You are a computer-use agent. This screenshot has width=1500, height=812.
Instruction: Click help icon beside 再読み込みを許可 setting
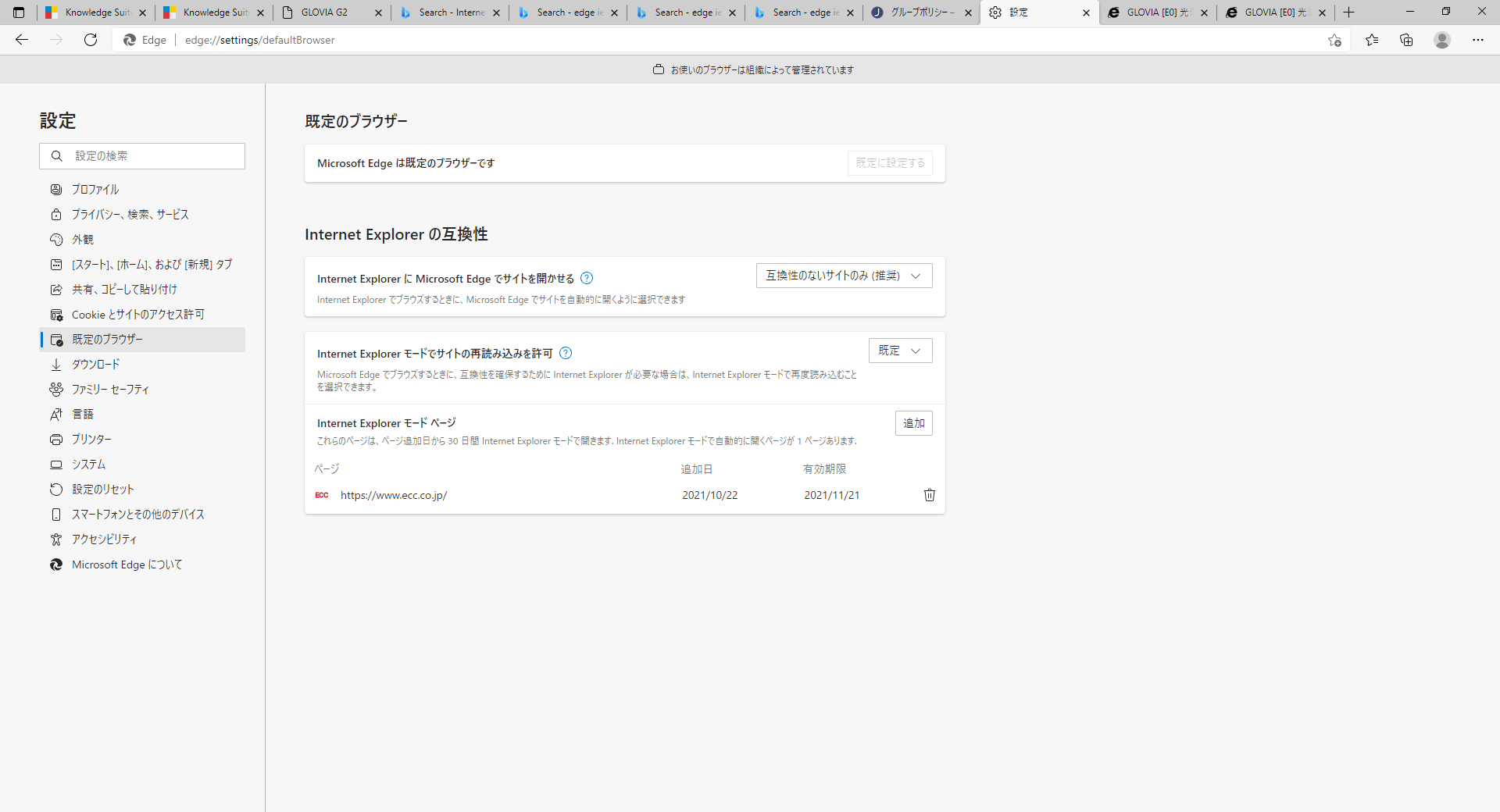566,353
